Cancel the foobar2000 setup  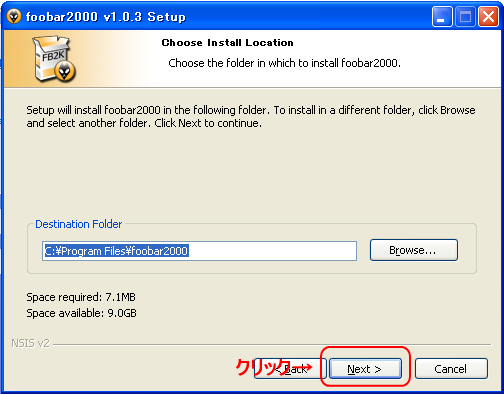coord(451,369)
